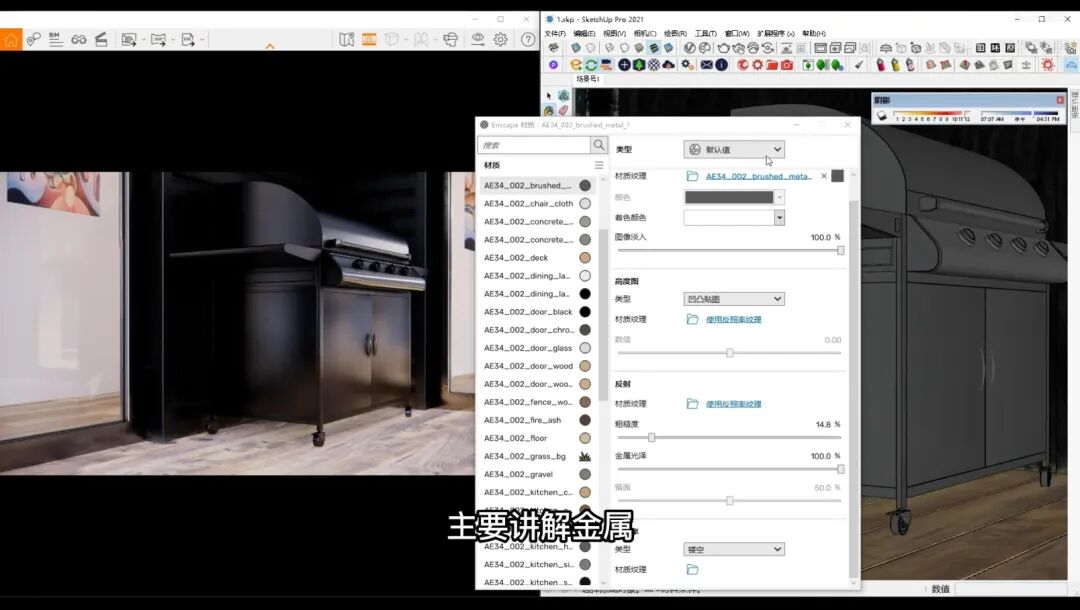The image size is (1080, 610).
Task: Click the material search input field
Action: pyautogui.click(x=534, y=146)
